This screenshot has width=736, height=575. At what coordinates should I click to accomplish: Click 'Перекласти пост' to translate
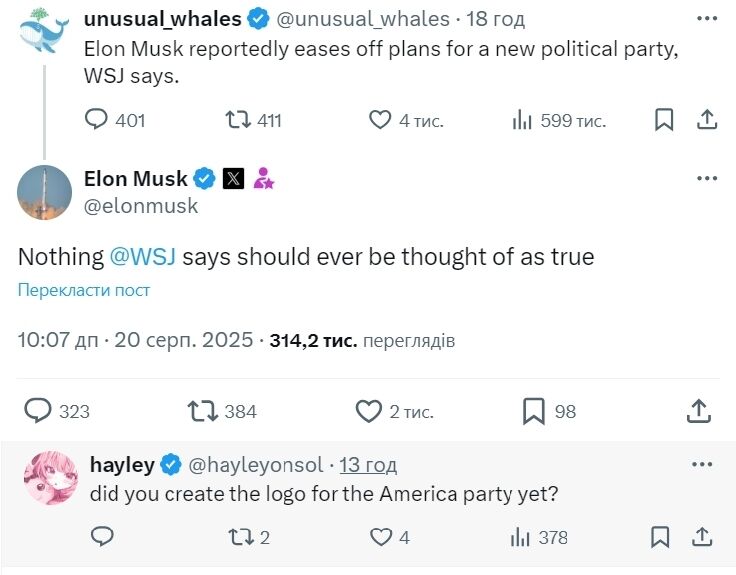point(84,290)
